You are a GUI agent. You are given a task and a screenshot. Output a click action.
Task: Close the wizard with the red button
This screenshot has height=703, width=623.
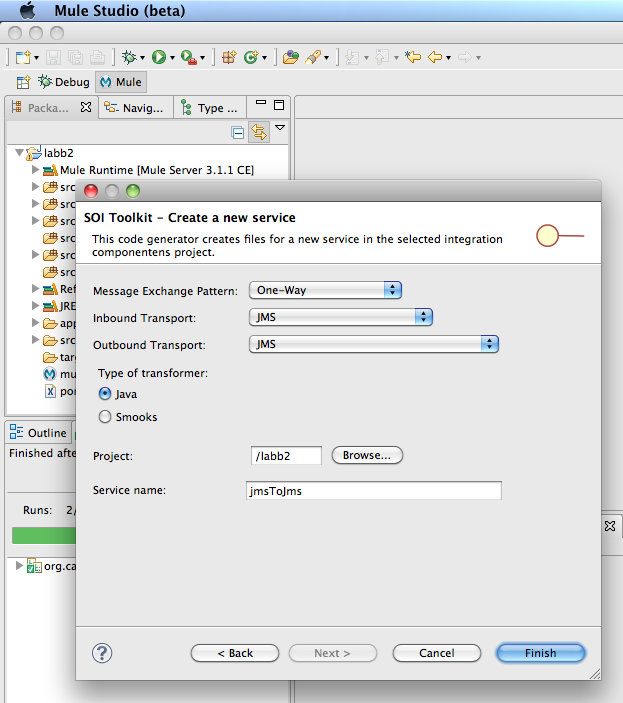tap(91, 191)
